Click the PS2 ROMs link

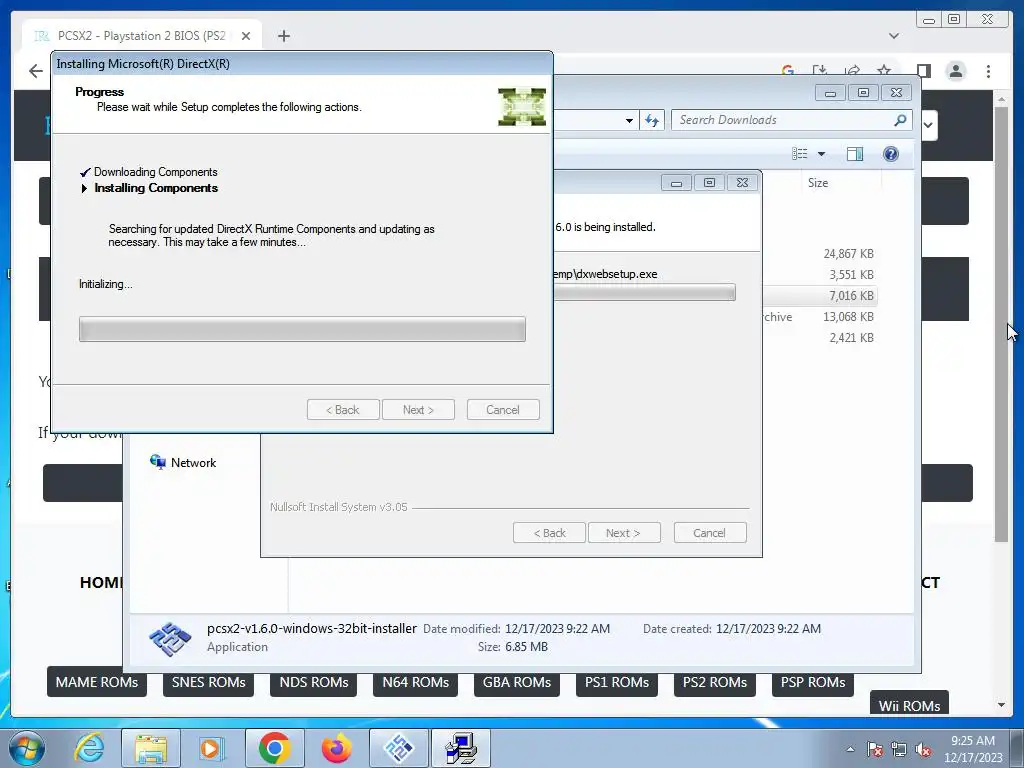tap(714, 682)
